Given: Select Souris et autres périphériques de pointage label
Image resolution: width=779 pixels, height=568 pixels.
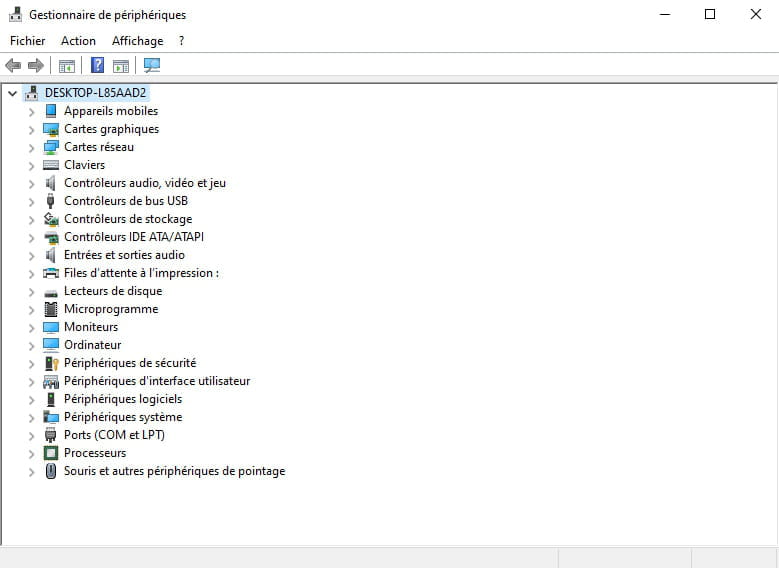Looking at the screenshot, I should pyautogui.click(x=174, y=471).
